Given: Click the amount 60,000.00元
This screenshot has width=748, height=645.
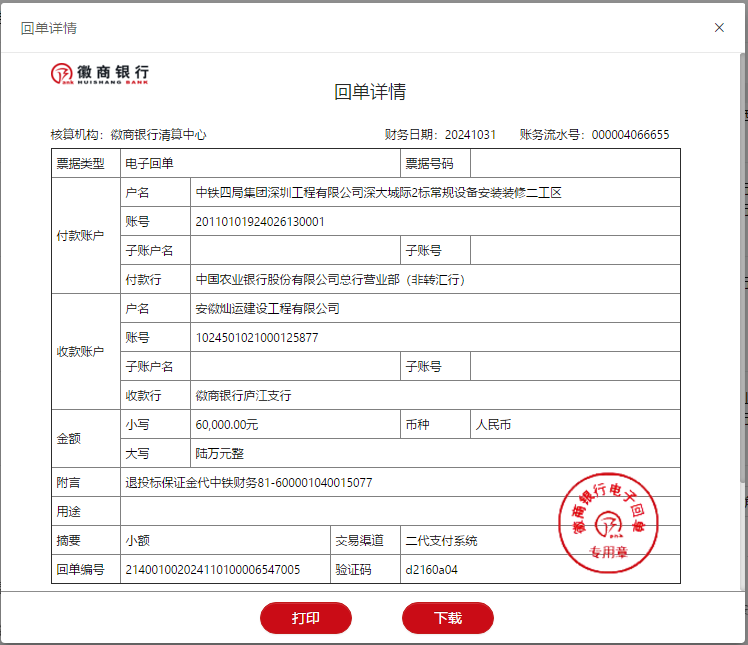Looking at the screenshot, I should [x=227, y=425].
